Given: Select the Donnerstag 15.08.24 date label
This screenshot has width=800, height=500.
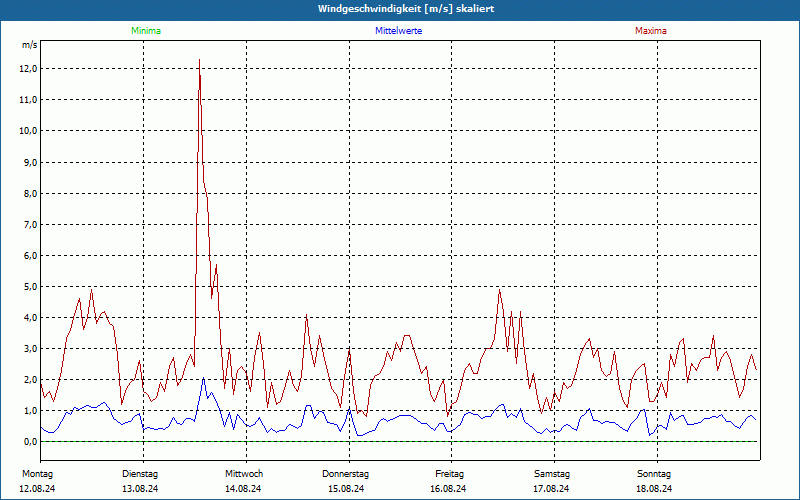Looking at the screenshot, I should [345, 481].
